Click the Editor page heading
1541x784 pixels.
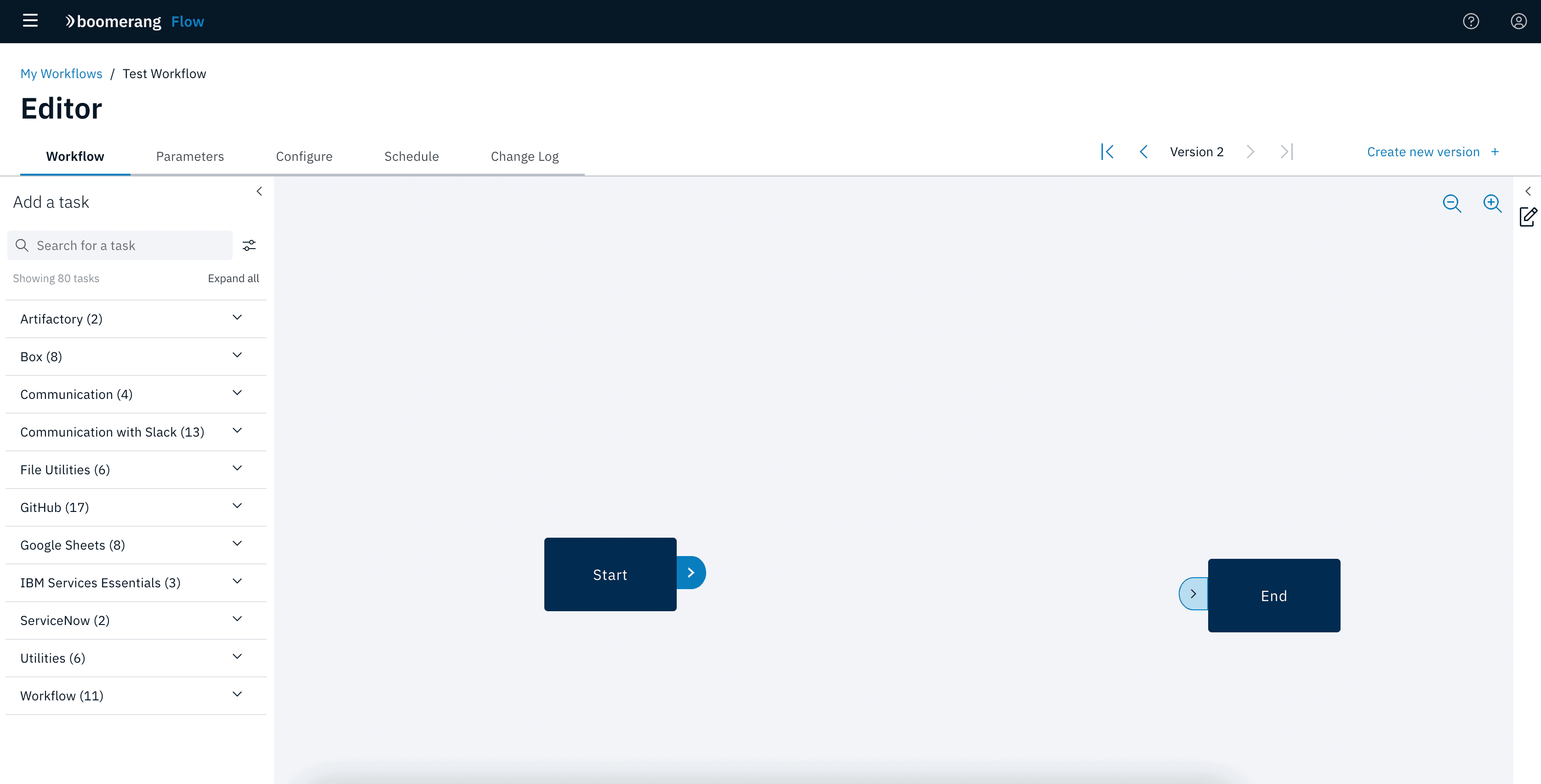(x=62, y=108)
